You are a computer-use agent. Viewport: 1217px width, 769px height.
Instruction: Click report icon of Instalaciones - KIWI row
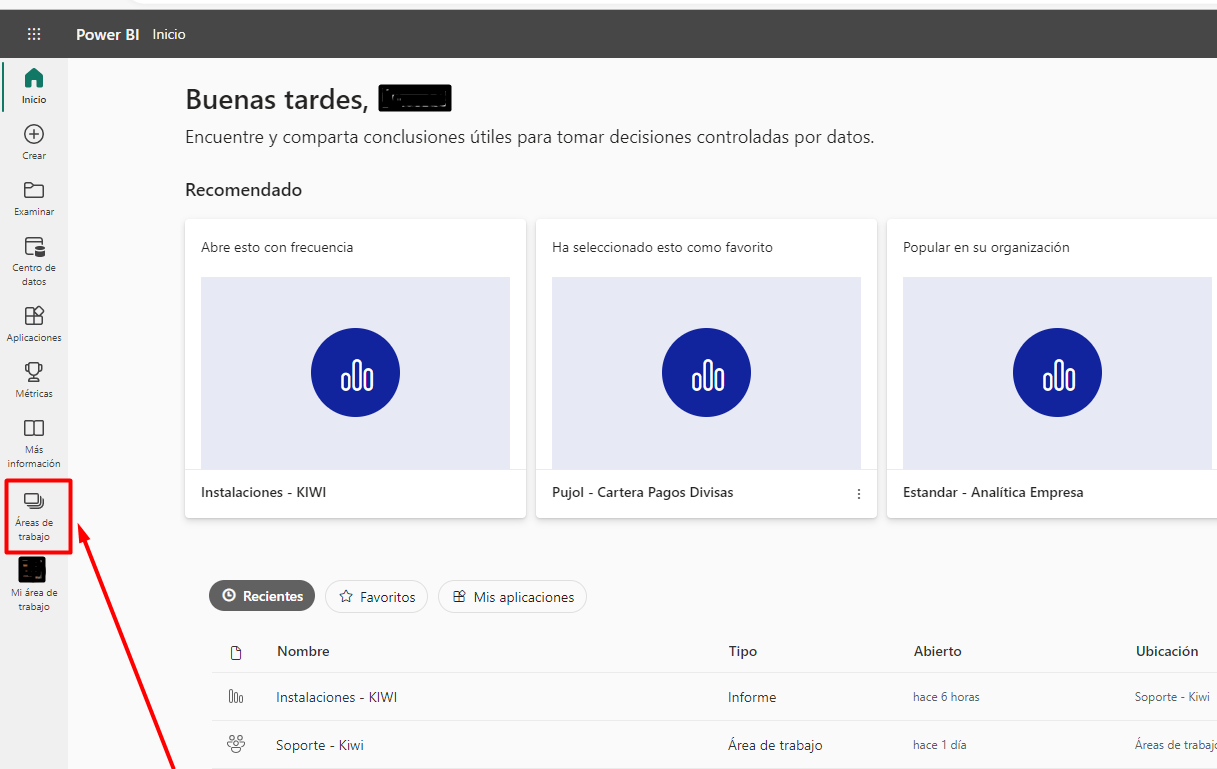pyautogui.click(x=236, y=697)
